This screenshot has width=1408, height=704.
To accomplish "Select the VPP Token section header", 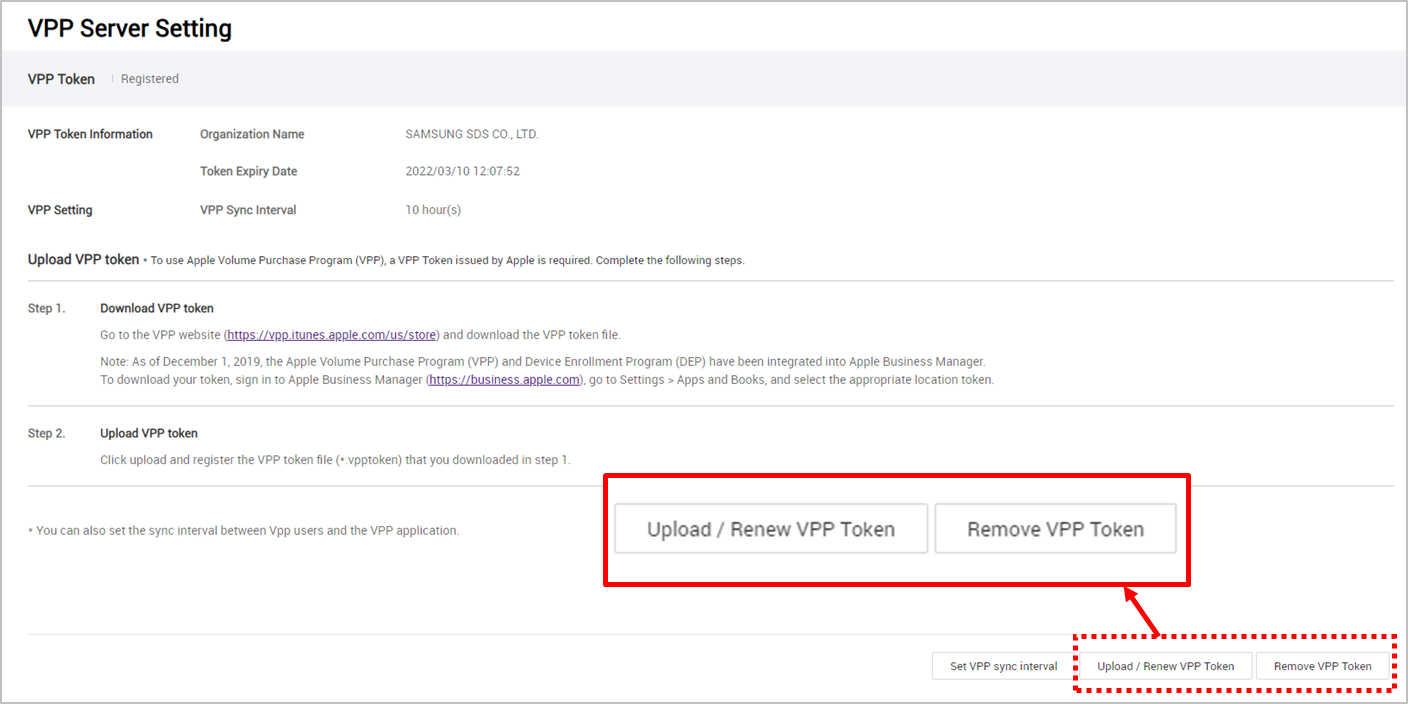I will click(61, 79).
